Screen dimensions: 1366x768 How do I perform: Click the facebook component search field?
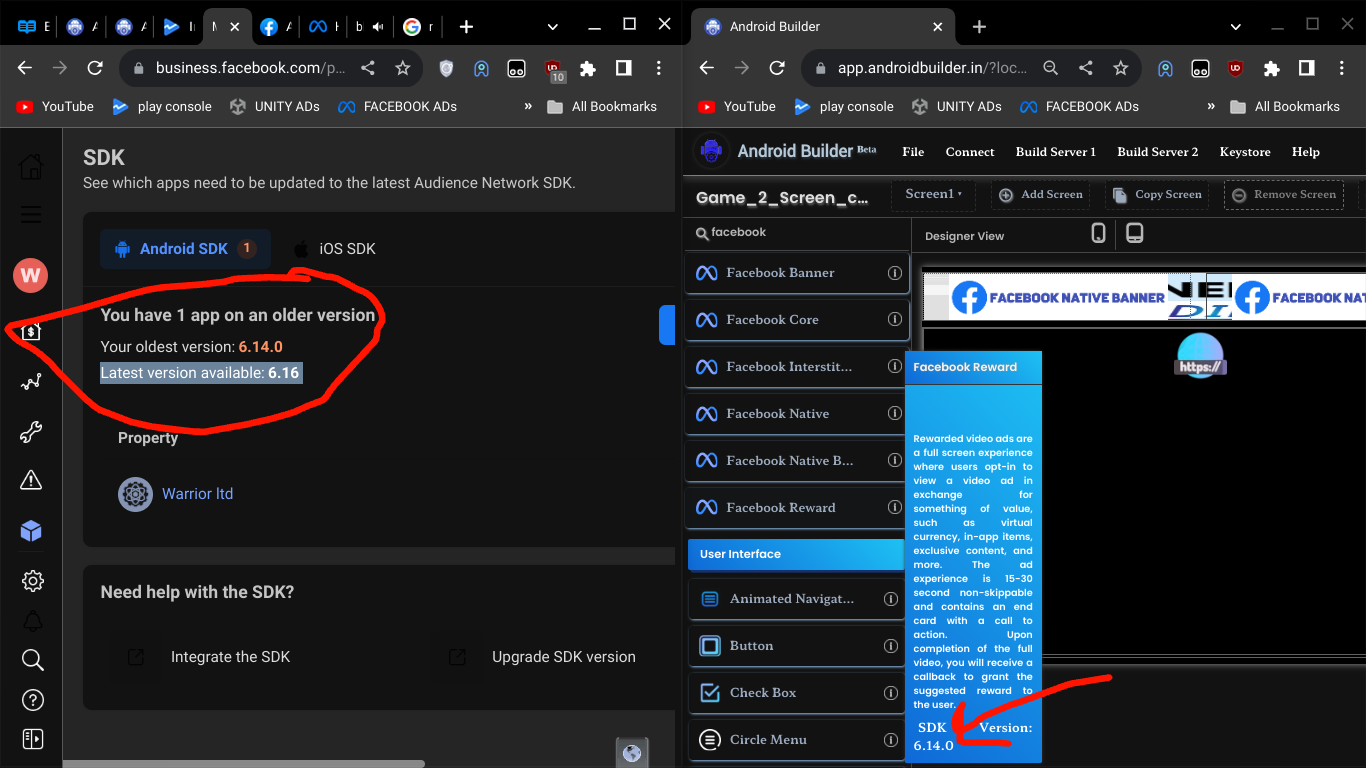(797, 233)
